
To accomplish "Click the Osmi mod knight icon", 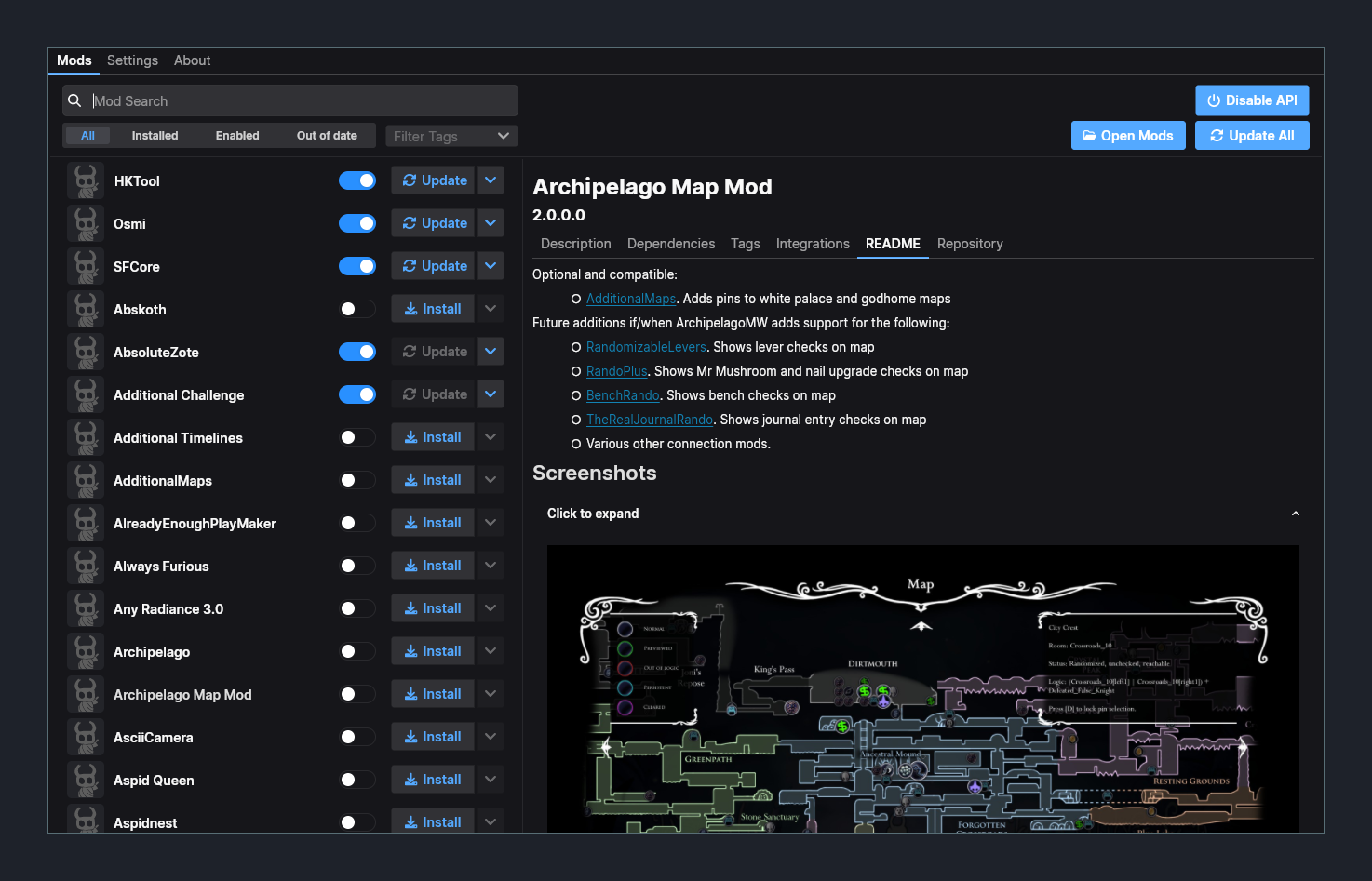I will click(x=86, y=223).
